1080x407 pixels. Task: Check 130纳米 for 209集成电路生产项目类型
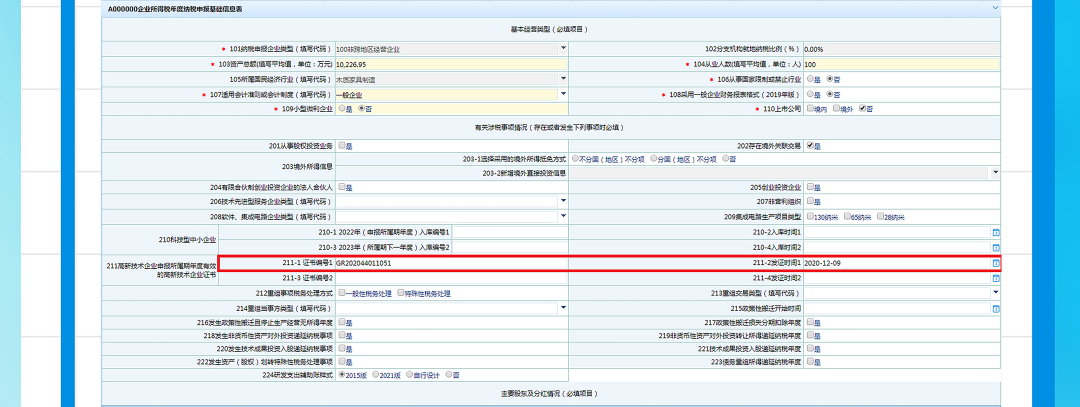[810, 217]
